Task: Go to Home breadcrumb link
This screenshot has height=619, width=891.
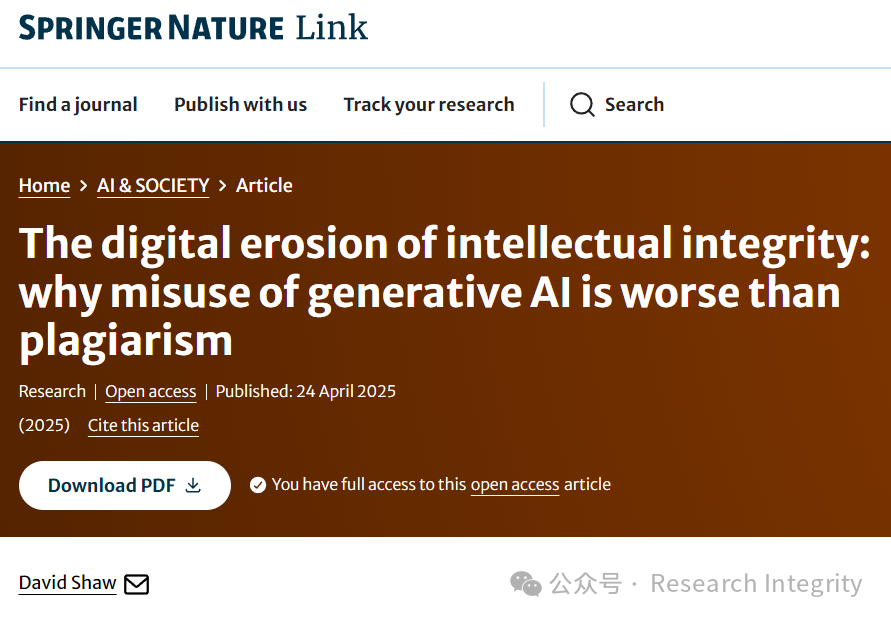Action: click(x=44, y=186)
